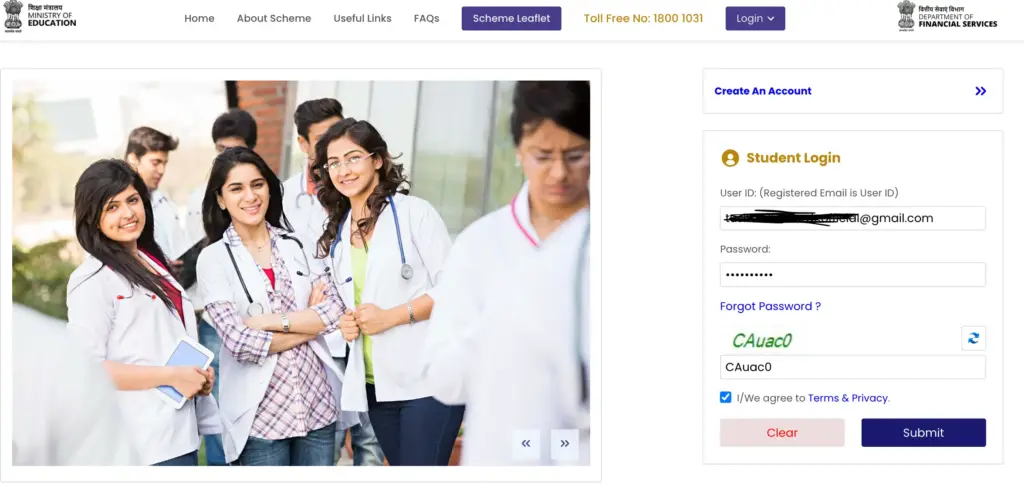Click into the Password input field
This screenshot has width=1024, height=486.
click(852, 274)
